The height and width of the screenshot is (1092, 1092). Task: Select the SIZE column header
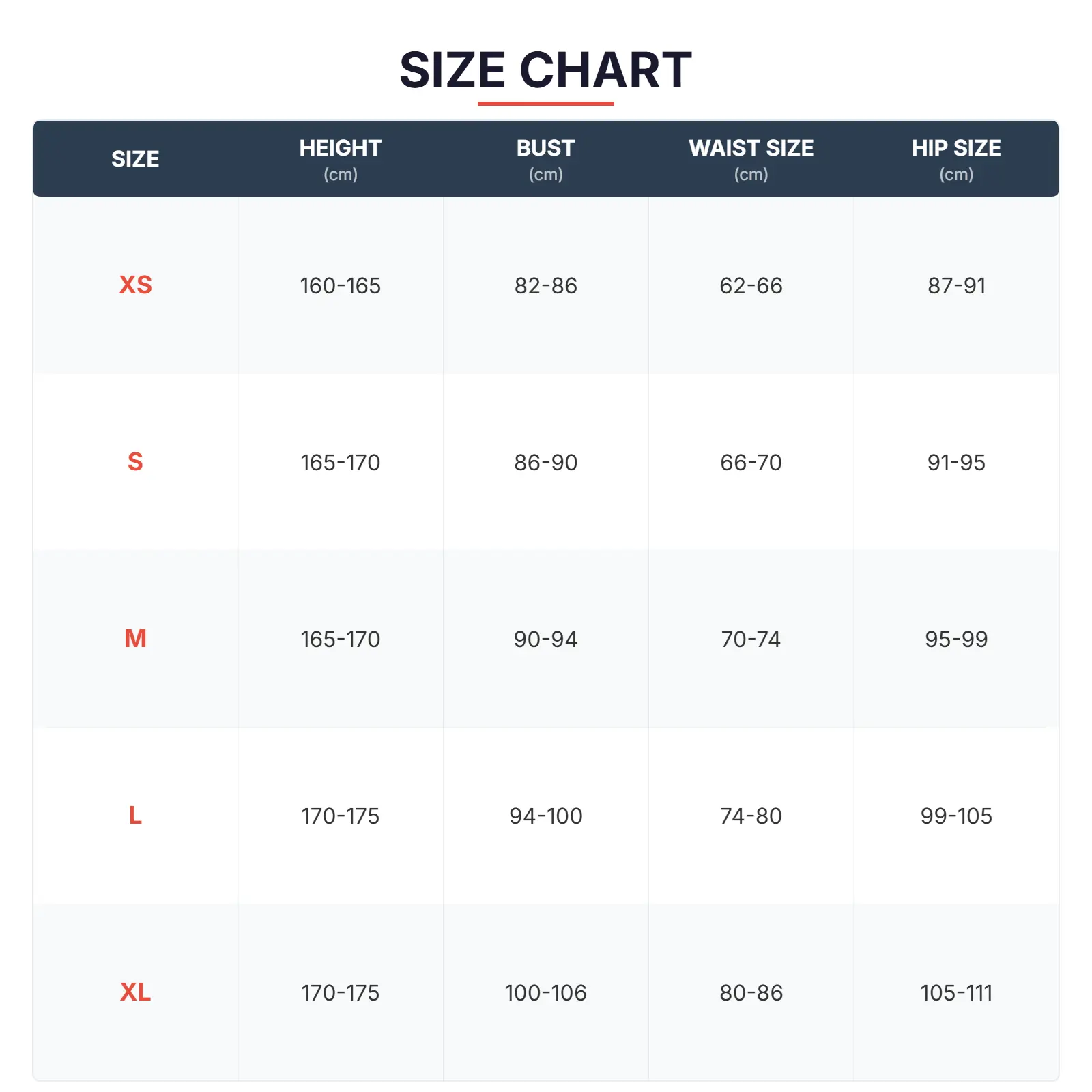[135, 159]
